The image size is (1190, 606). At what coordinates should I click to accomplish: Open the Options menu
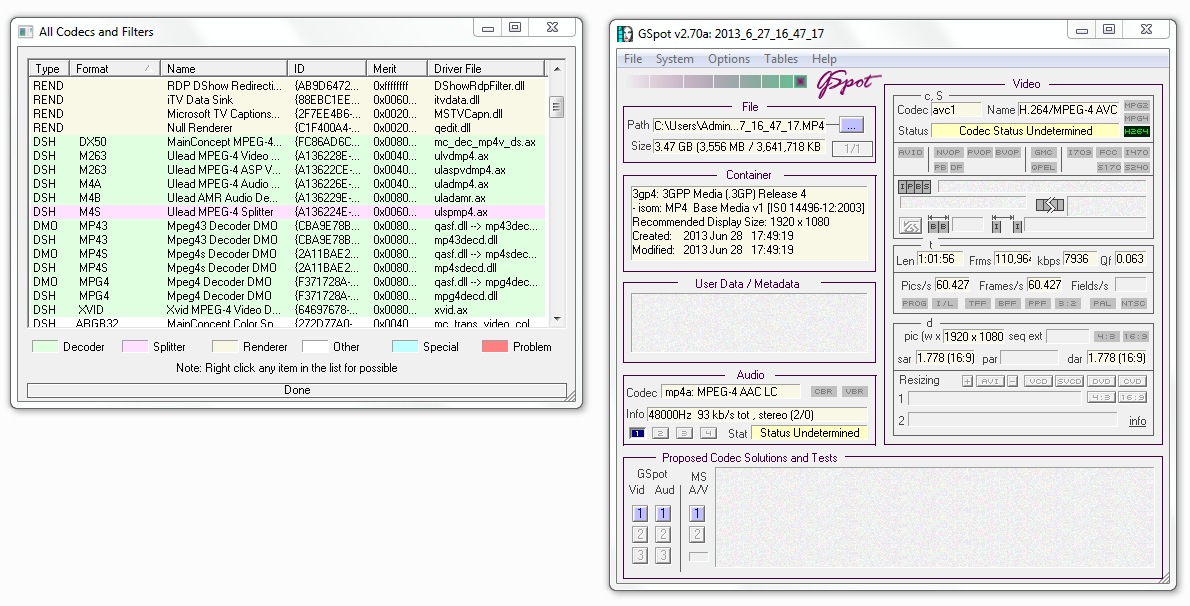pyautogui.click(x=728, y=59)
